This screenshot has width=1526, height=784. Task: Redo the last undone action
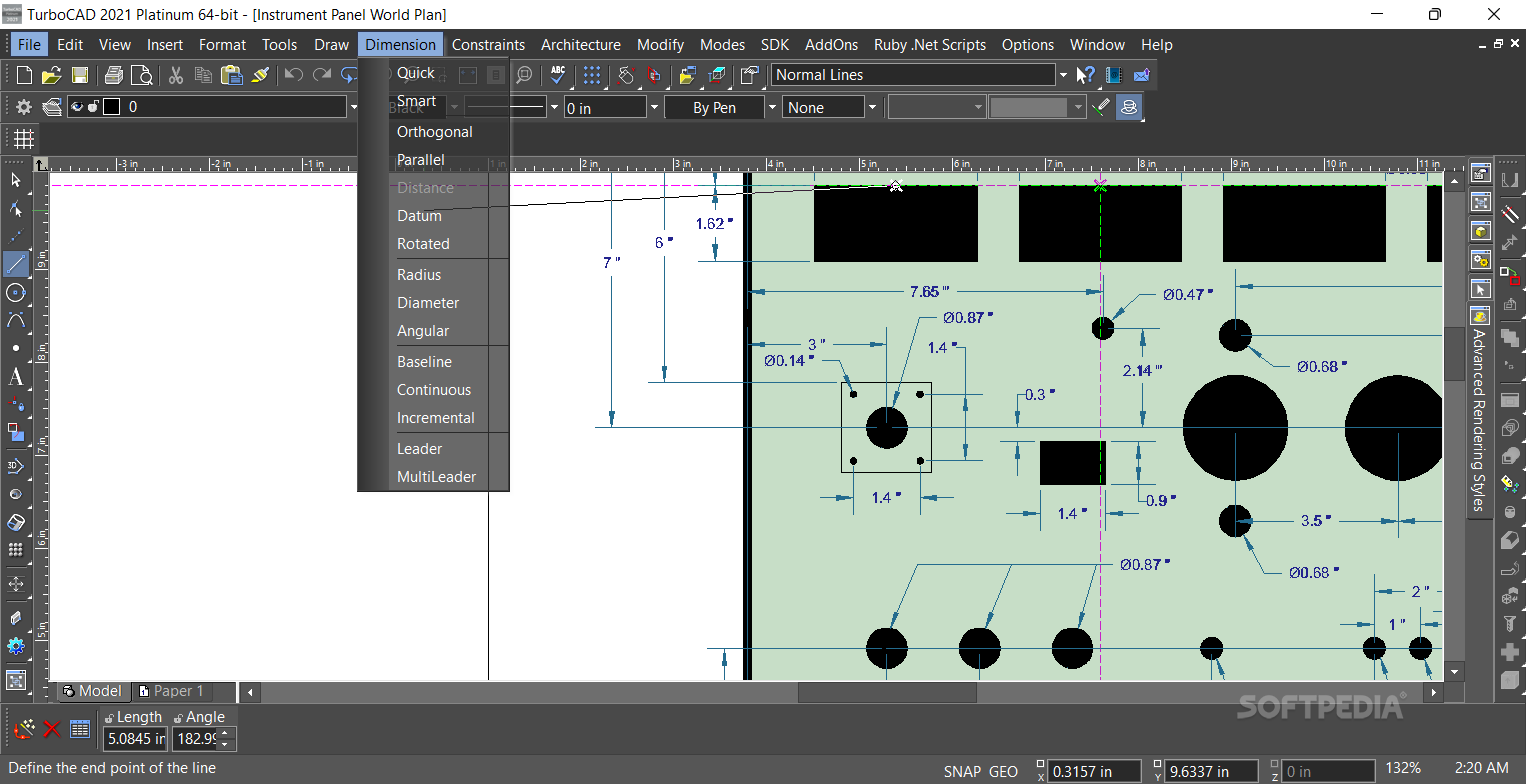(322, 75)
